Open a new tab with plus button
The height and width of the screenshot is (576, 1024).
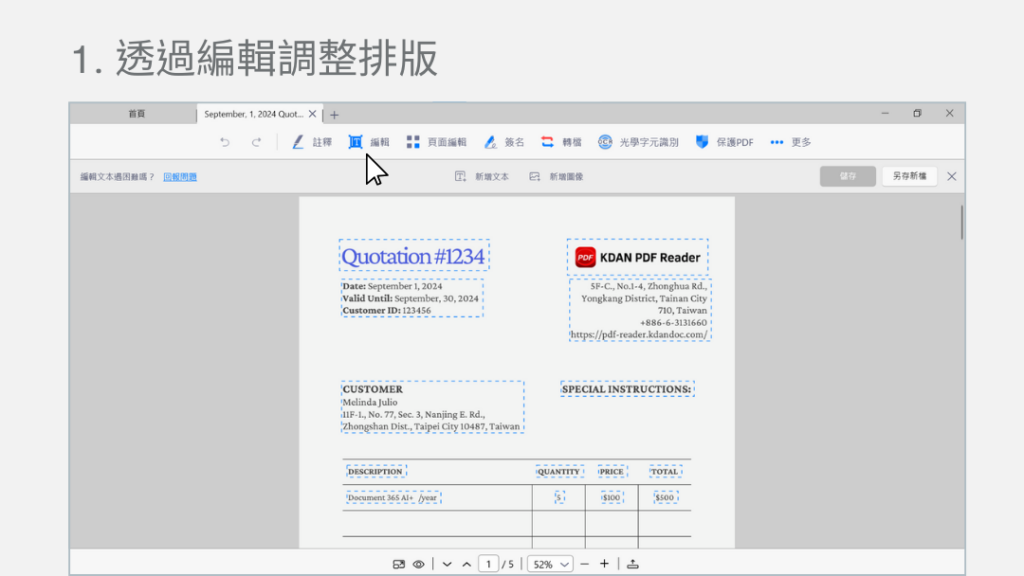click(x=335, y=114)
